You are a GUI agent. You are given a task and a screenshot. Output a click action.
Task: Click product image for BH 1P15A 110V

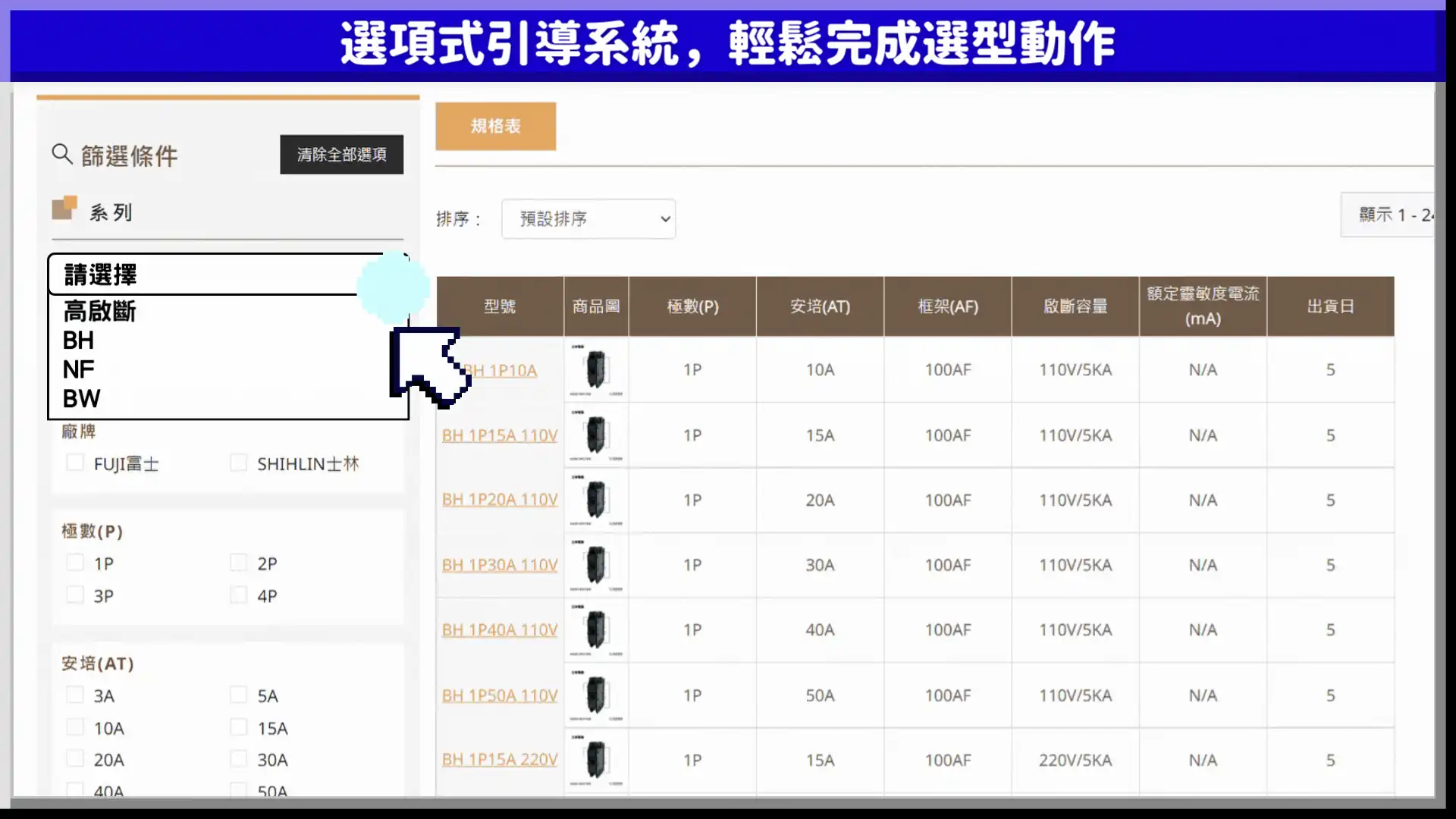[596, 435]
